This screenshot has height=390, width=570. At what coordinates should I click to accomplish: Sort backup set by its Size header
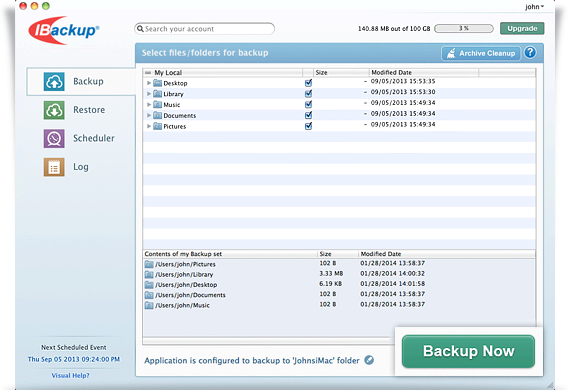click(x=338, y=254)
